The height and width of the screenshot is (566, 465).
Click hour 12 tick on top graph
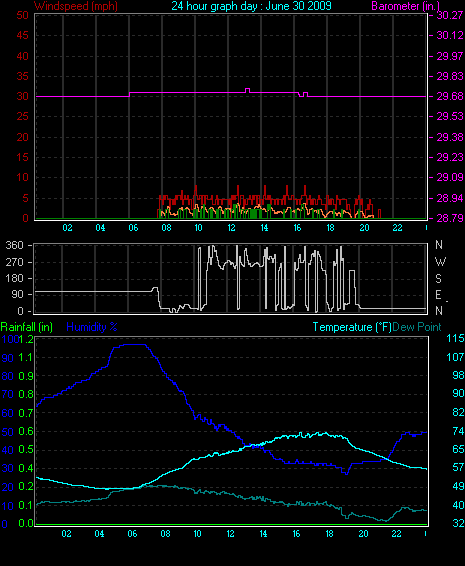pos(231,228)
